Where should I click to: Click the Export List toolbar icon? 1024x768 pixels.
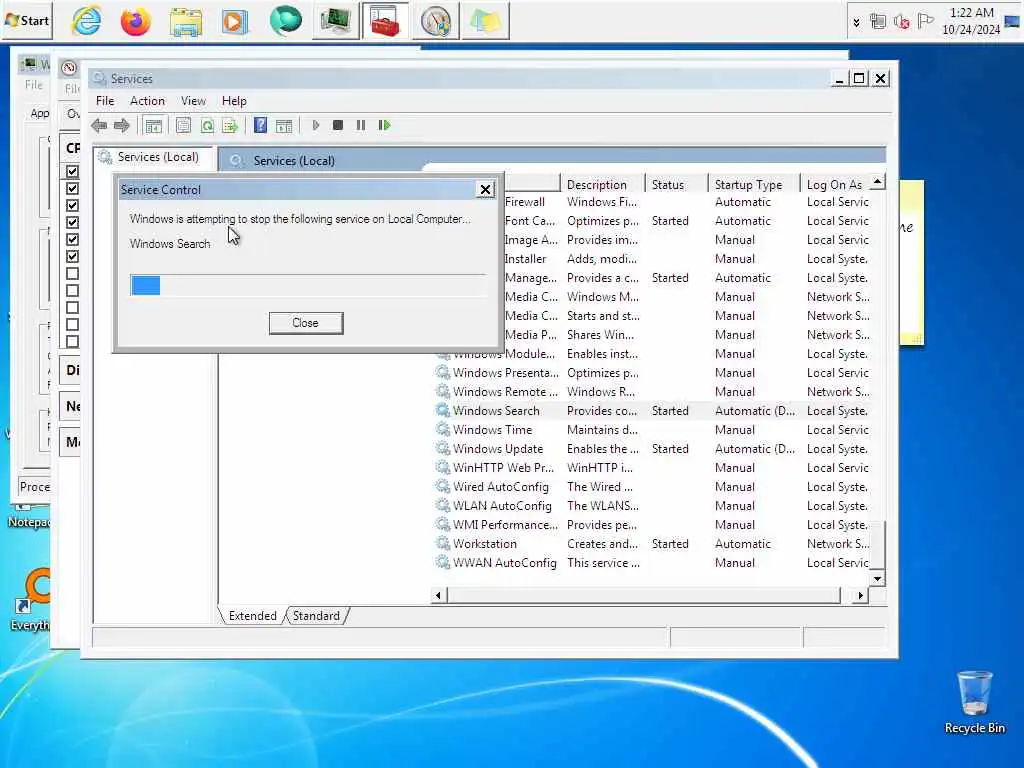tap(230, 125)
